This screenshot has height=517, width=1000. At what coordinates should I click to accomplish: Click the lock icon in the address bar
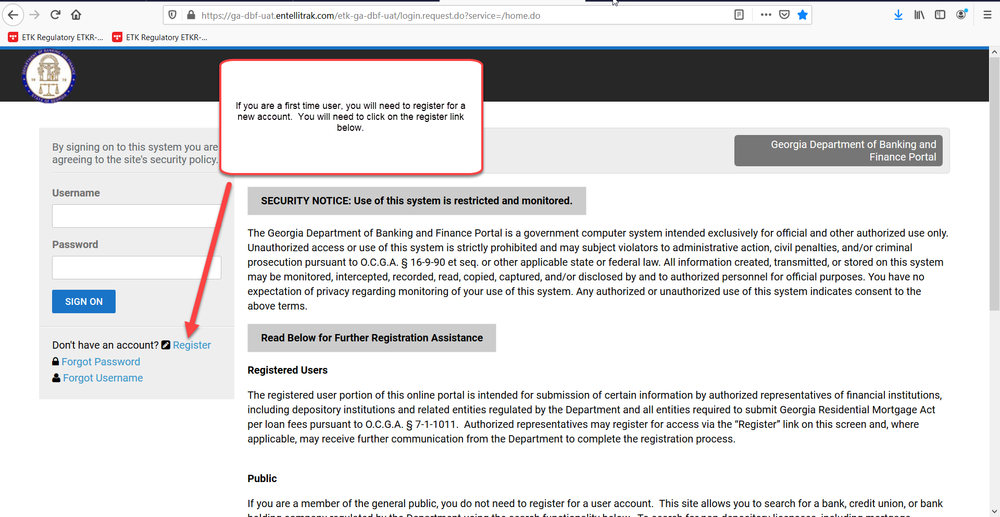click(x=190, y=16)
